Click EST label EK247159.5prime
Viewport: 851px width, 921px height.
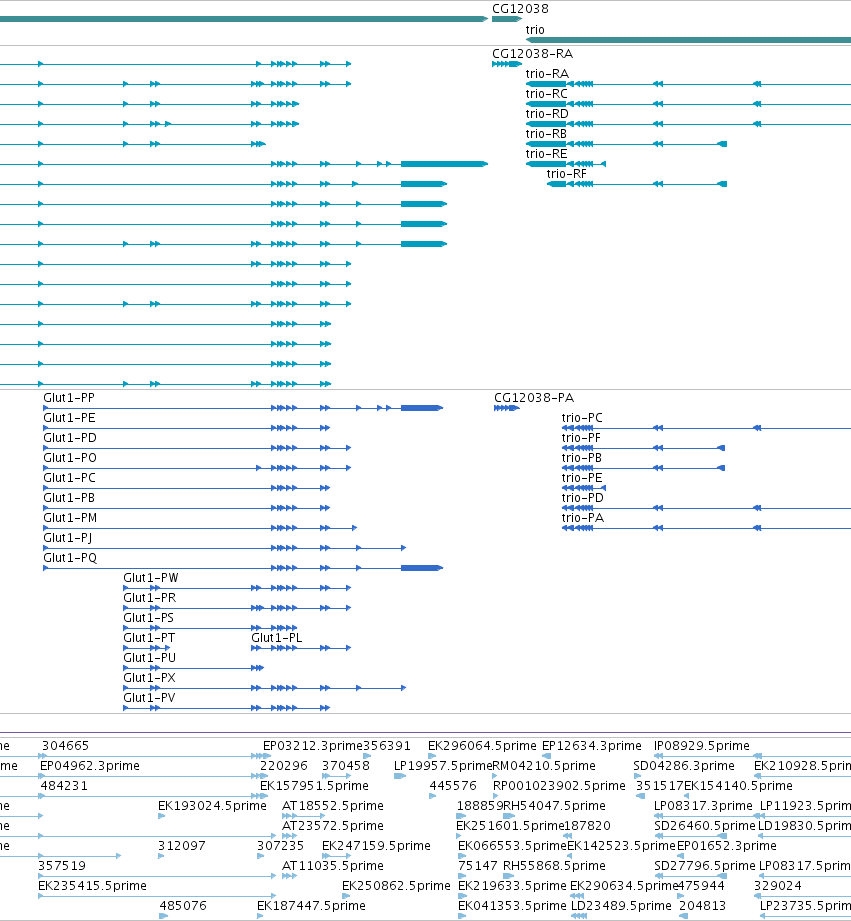[x=376, y=845]
